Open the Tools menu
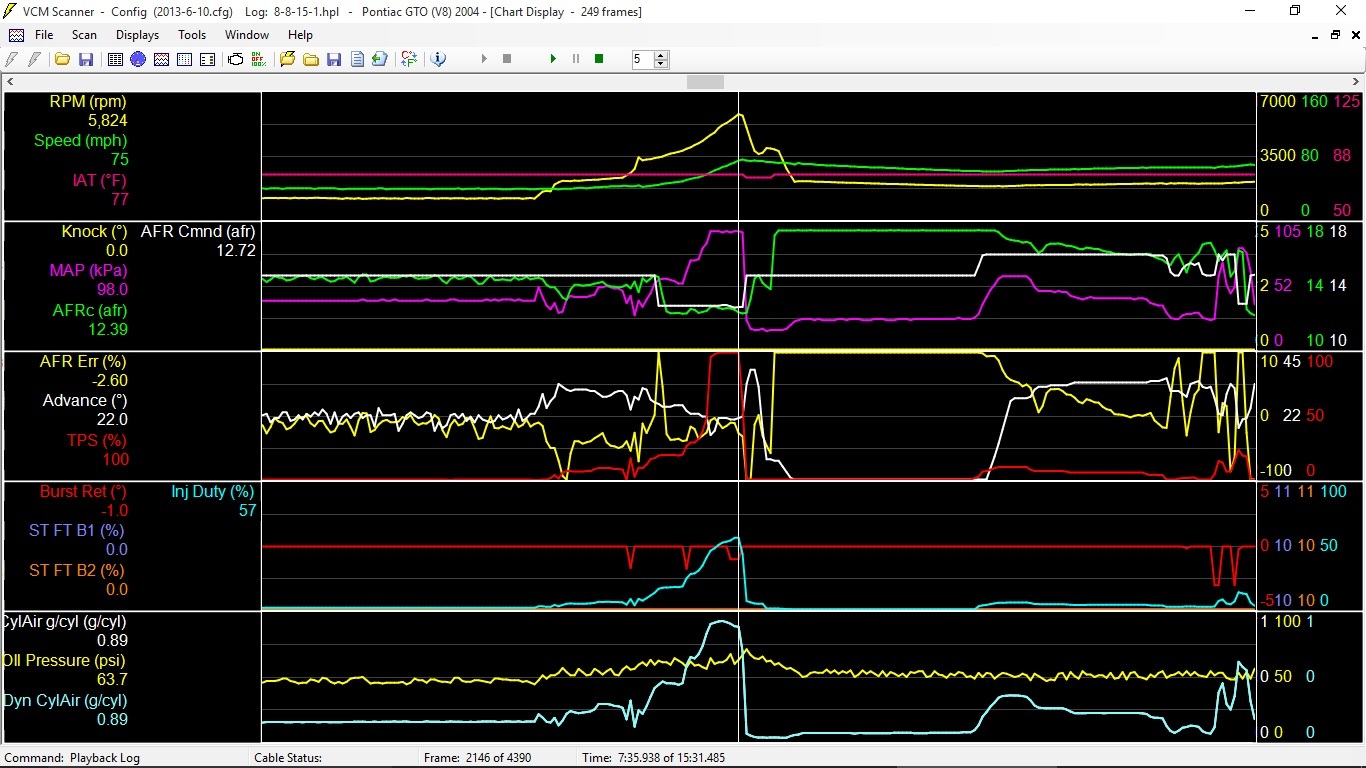The height and width of the screenshot is (768, 1366). (x=192, y=35)
